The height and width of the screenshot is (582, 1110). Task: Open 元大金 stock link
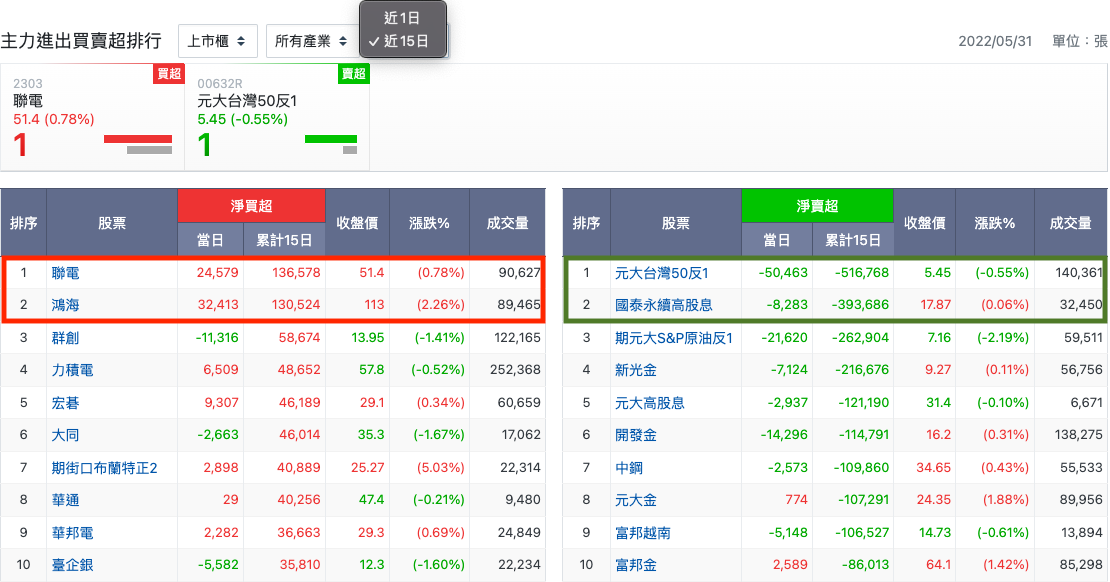tap(635, 500)
